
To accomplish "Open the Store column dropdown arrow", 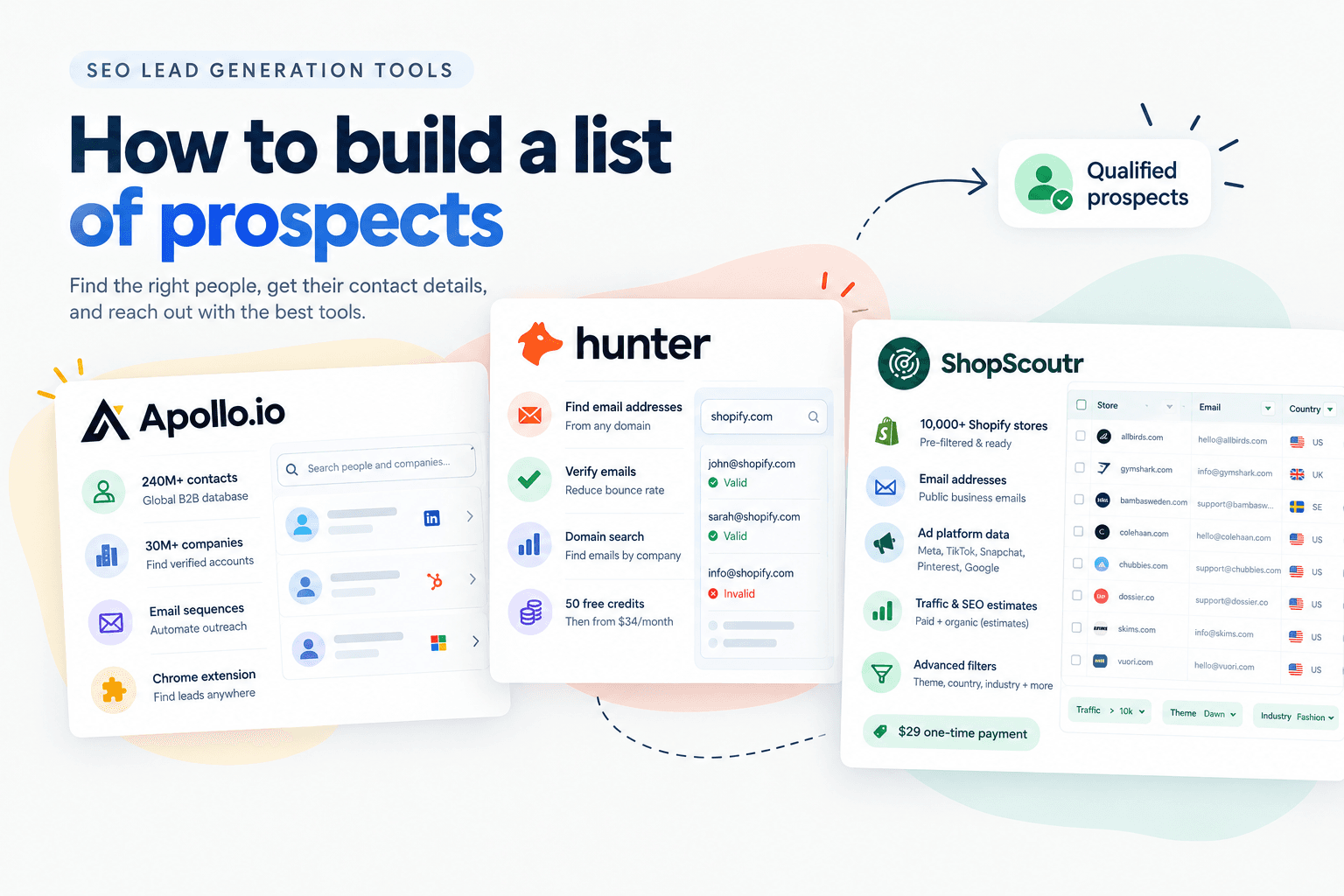I will [1169, 407].
